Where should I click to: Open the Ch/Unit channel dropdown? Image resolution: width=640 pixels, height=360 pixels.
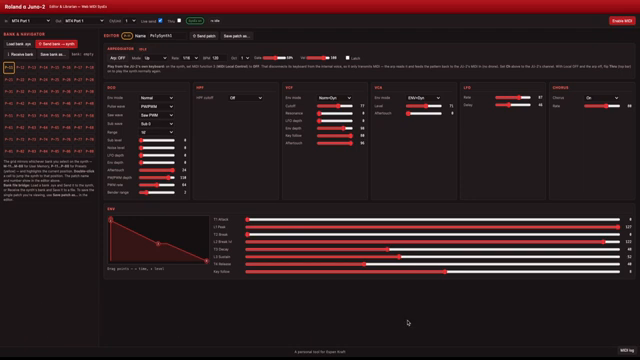130,21
